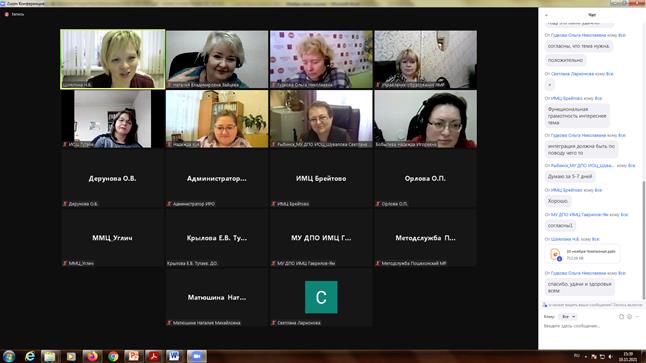Open Zoom from the Windows taskbar
This screenshot has height=363, width=646.
point(197,356)
